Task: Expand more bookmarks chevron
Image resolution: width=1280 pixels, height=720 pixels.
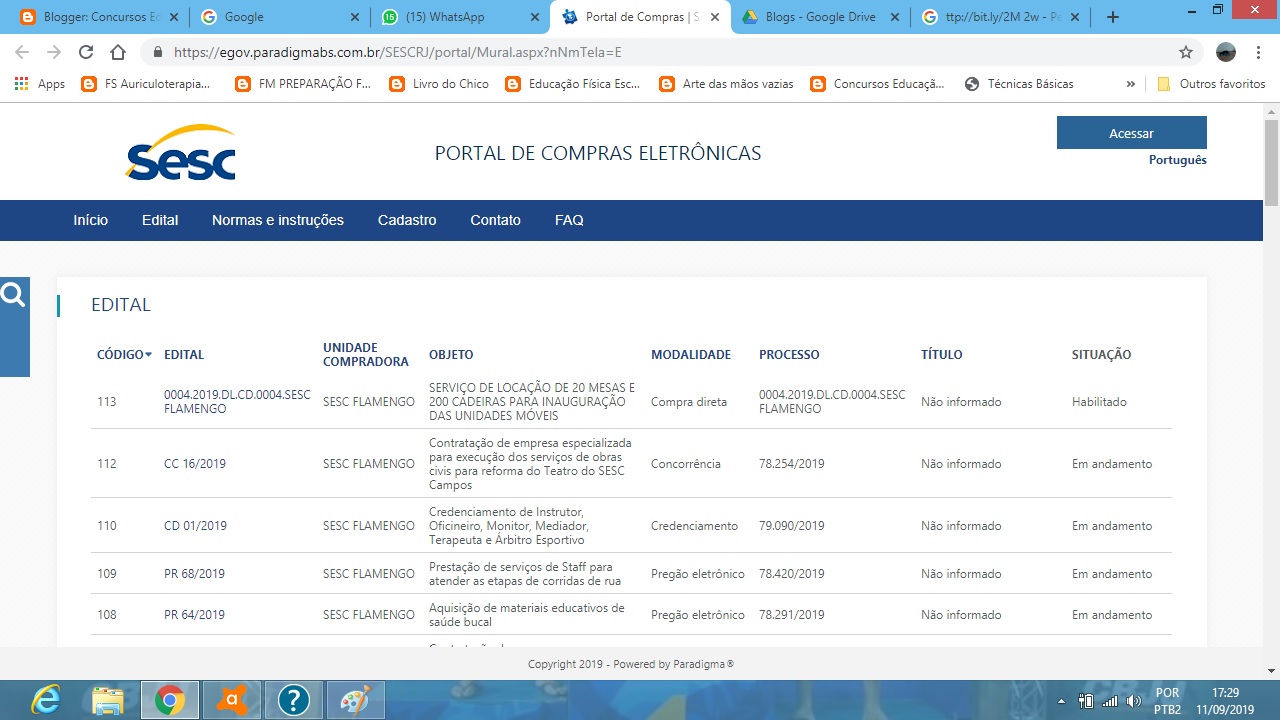Action: click(x=1130, y=84)
